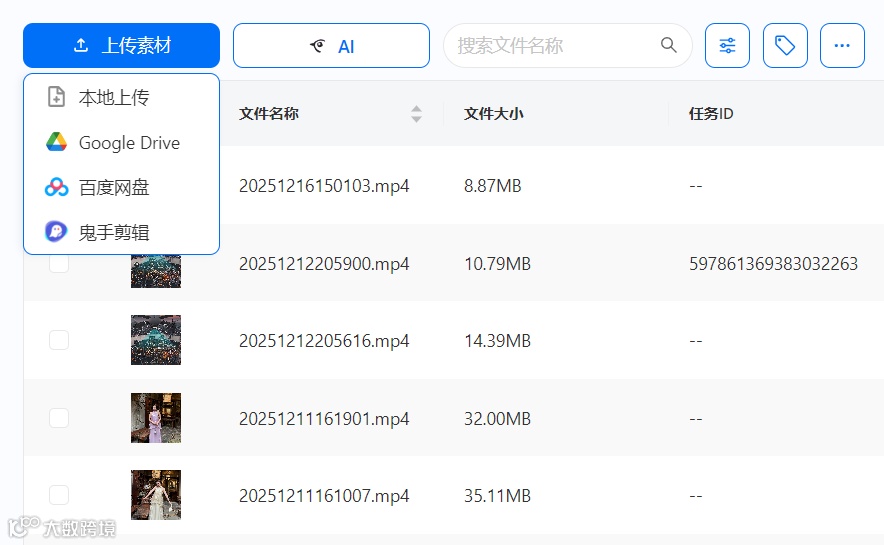Select file name 20251211161007.mp4
Screen dimensions: 884x545
[324, 496]
